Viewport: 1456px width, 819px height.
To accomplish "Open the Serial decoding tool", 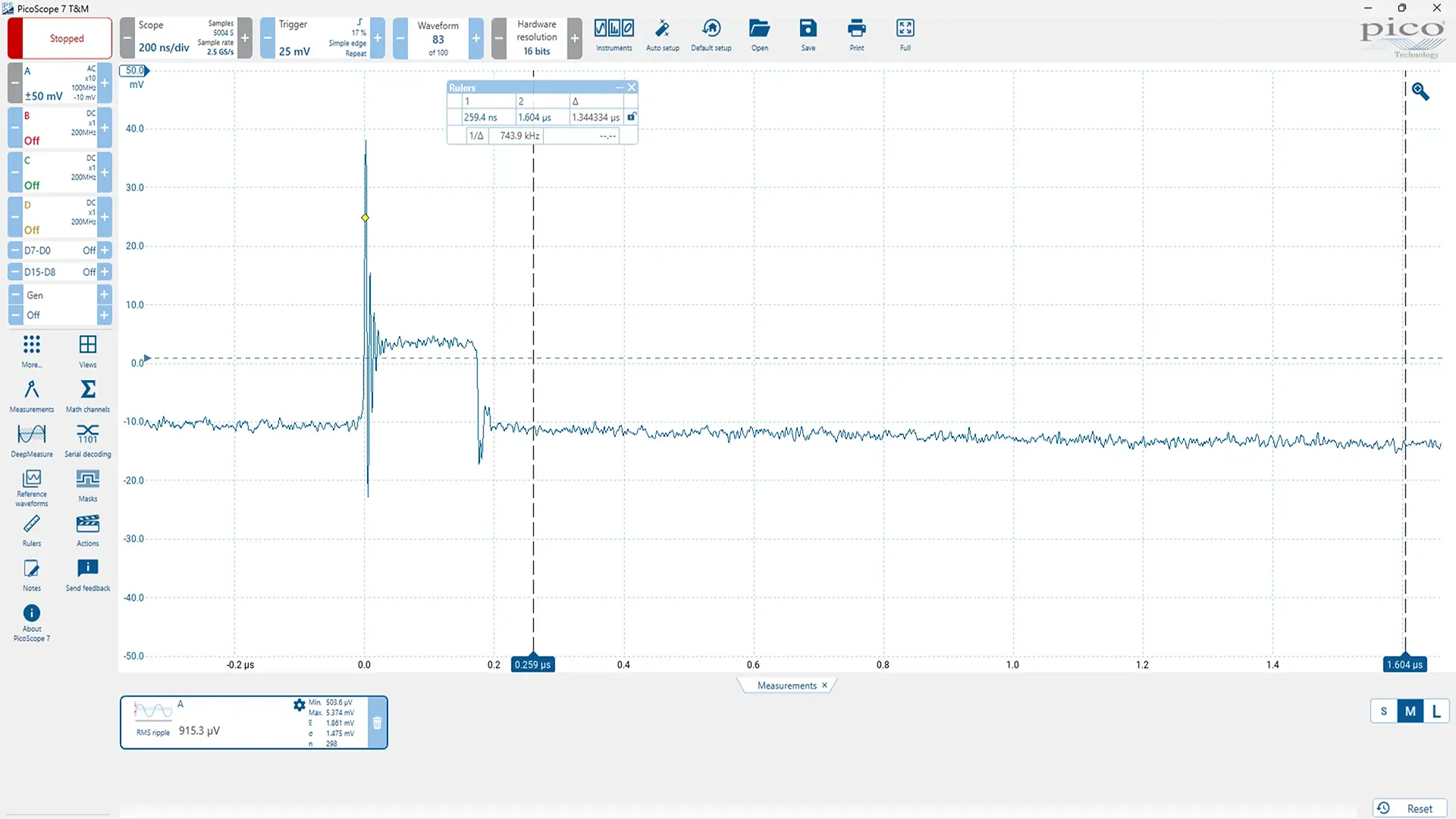I will 88,440.
